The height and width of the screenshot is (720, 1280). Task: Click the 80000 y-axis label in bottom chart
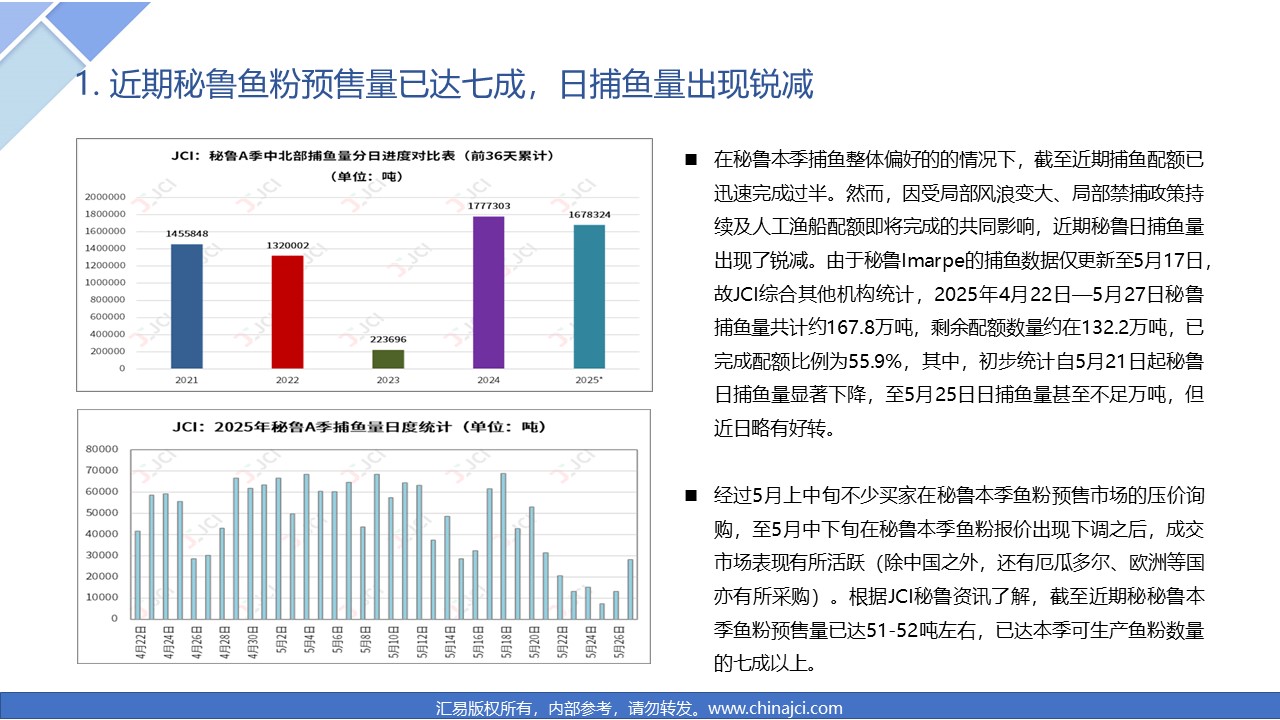point(104,450)
